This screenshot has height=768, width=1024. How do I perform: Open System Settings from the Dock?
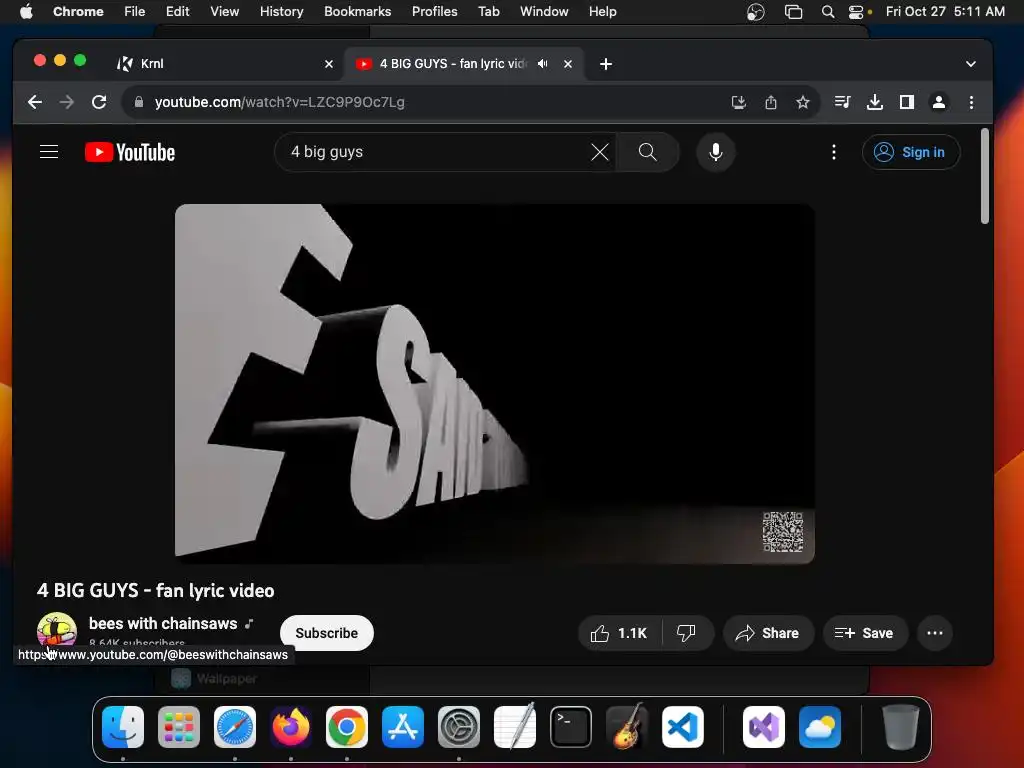459,727
